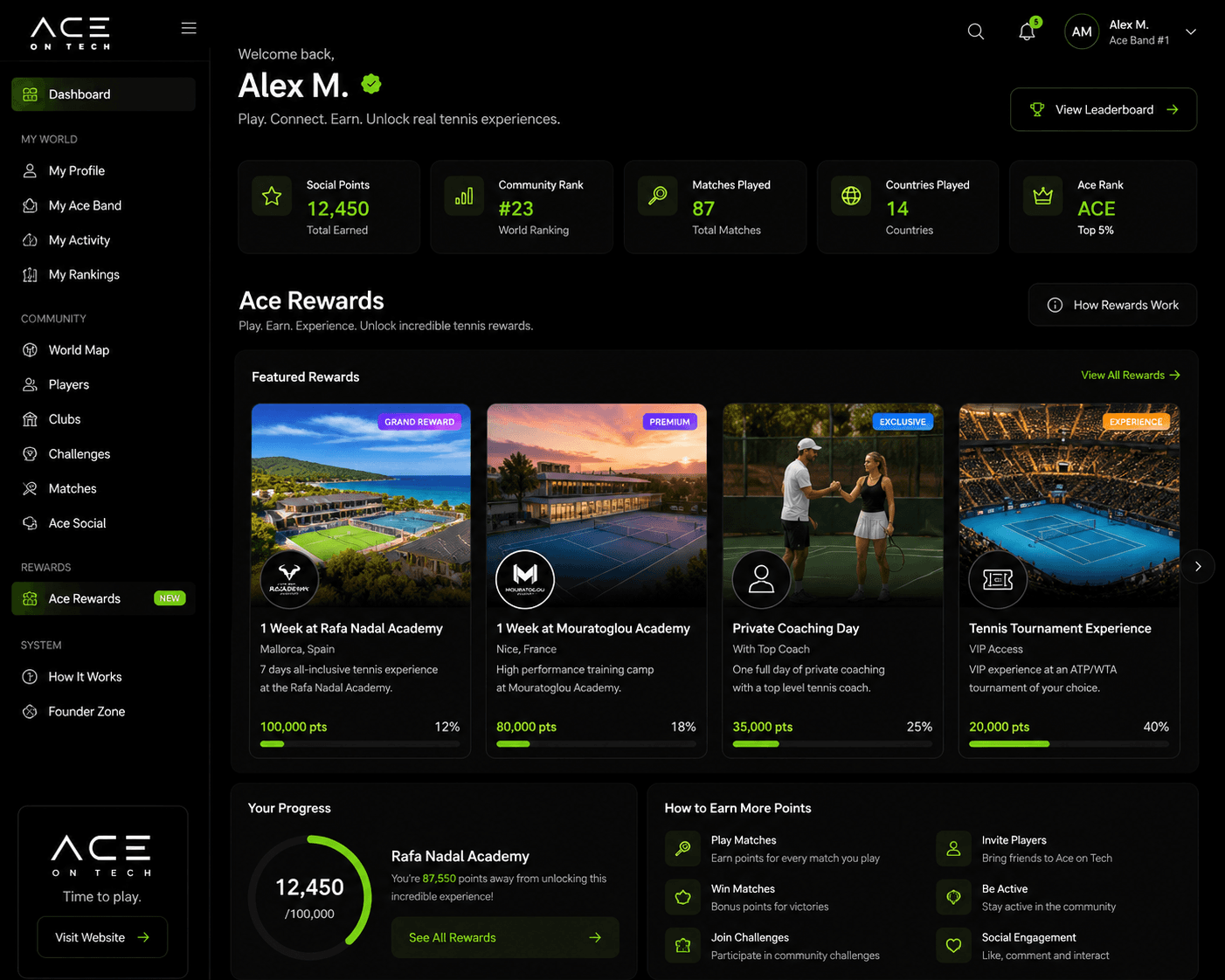
Task: Expand account dropdown chevron beside Alex M.
Action: coord(1191,31)
